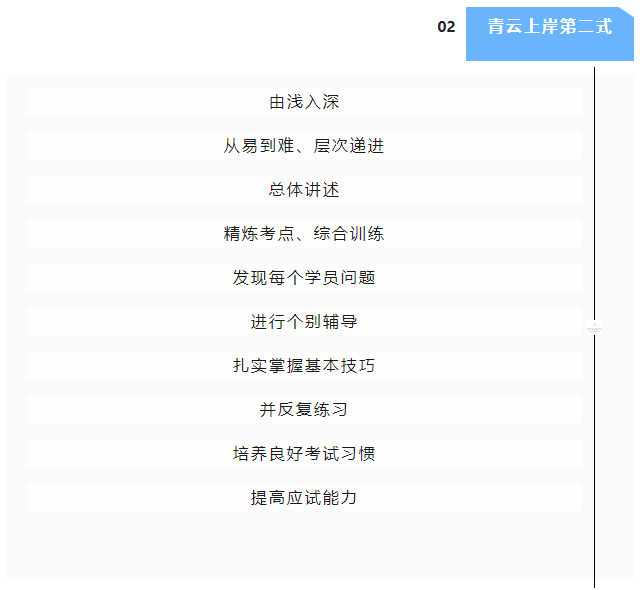The image size is (644, 590).
Task: Select the 进行个别辅导 row
Action: (x=304, y=321)
